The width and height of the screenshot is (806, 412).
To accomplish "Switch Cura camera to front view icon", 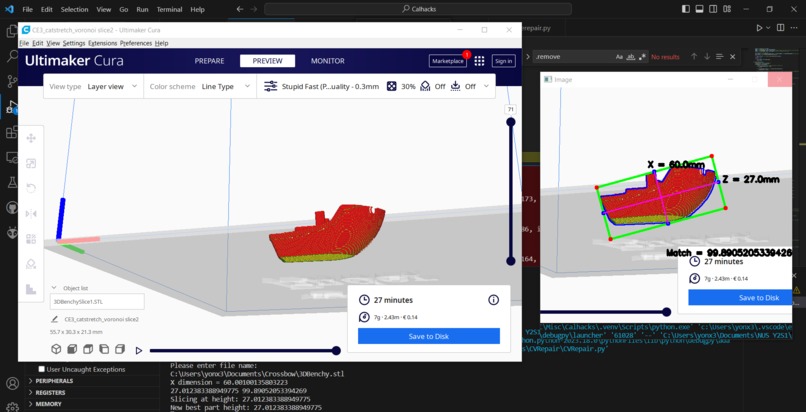I will 72,349.
